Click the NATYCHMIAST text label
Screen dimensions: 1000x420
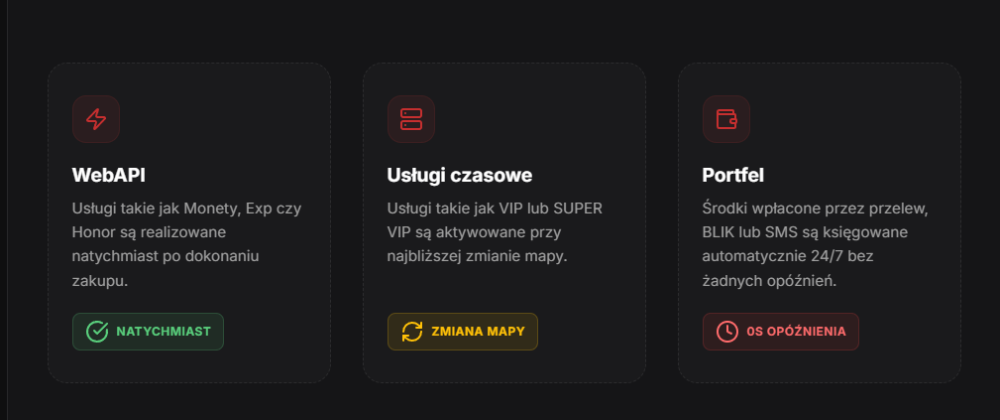[x=163, y=331]
